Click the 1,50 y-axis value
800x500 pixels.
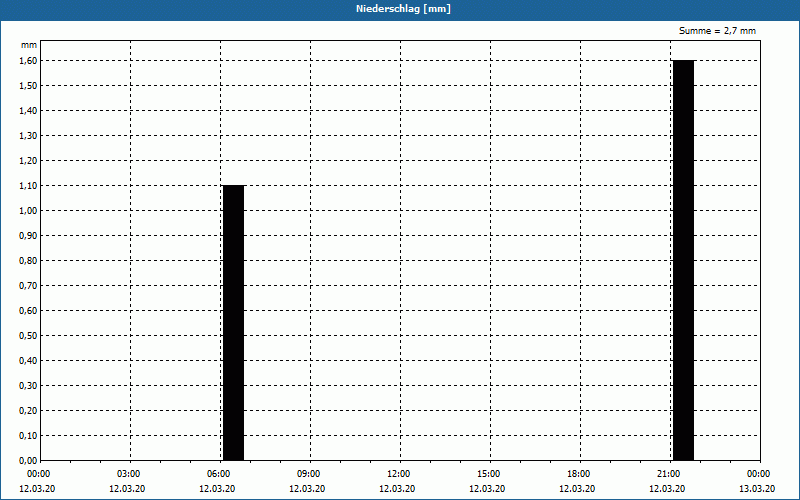tap(28, 85)
